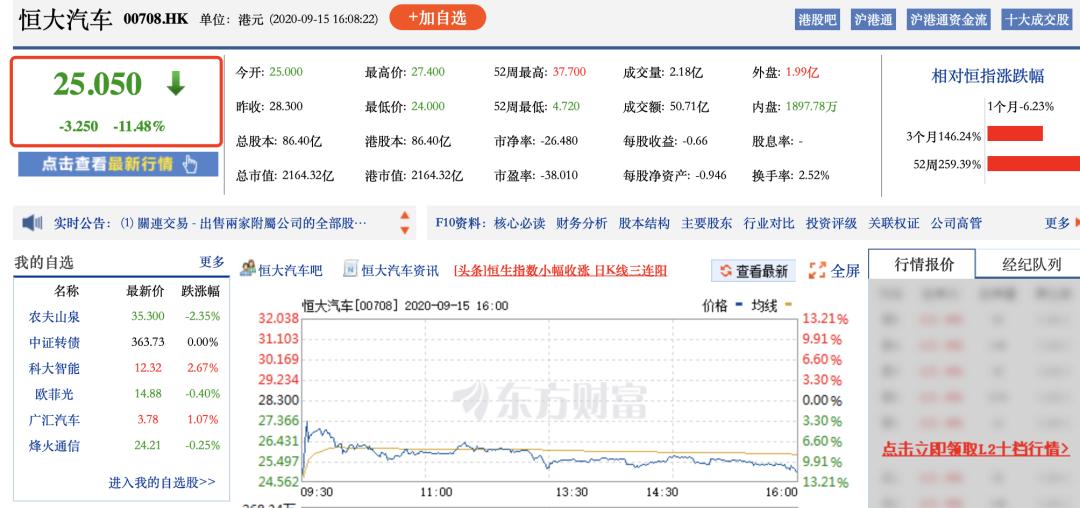The height and width of the screenshot is (508, 1080).
Task: Click the fullscreen 全屏 icon
Action: point(817,271)
